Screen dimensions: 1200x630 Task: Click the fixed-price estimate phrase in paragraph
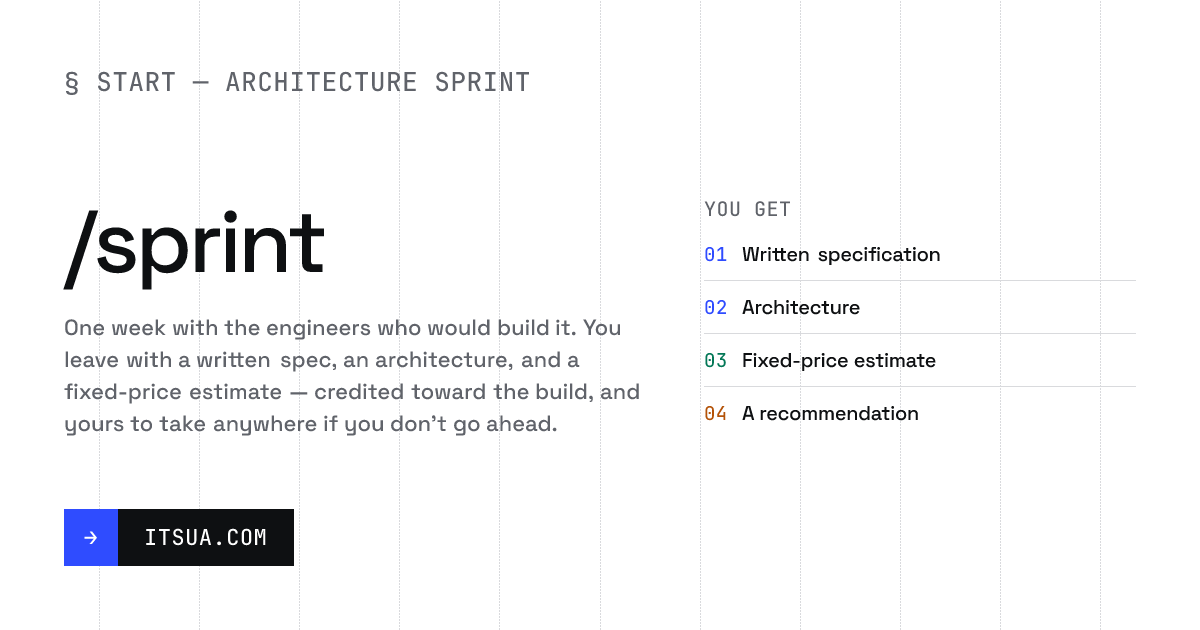(x=174, y=392)
